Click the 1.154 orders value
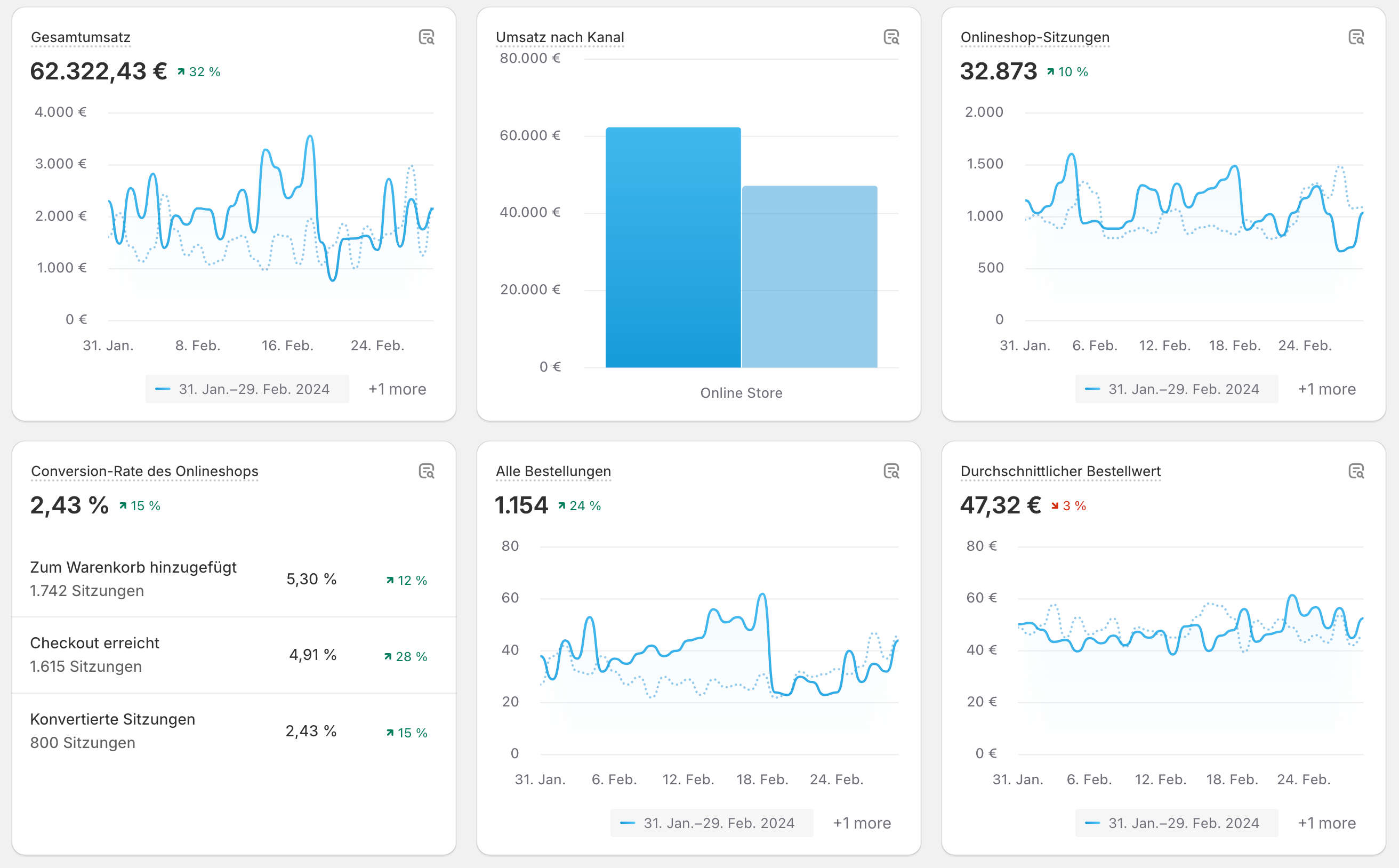The width and height of the screenshot is (1399, 868). pyautogui.click(x=521, y=505)
